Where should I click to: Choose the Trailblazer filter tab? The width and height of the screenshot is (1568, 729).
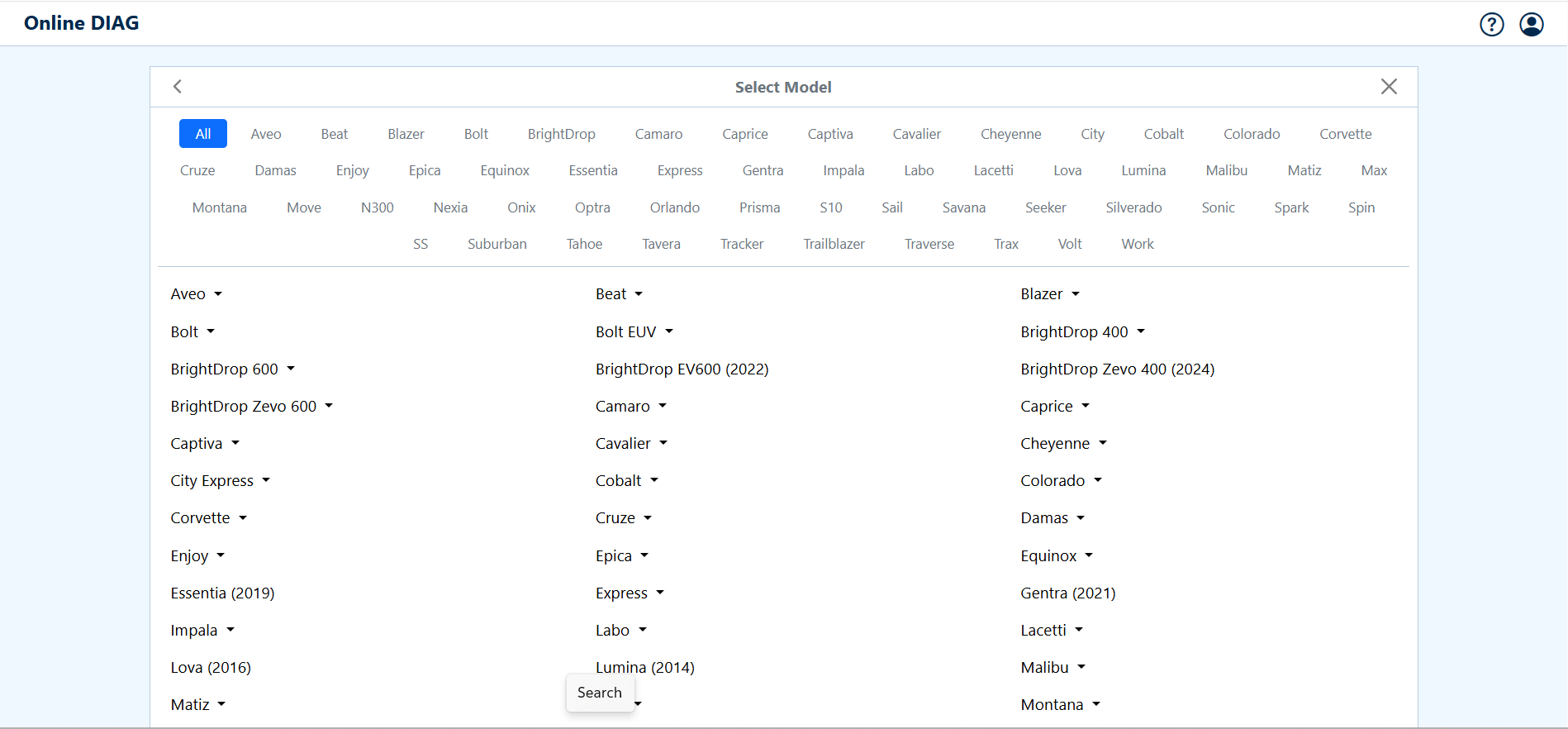(834, 244)
